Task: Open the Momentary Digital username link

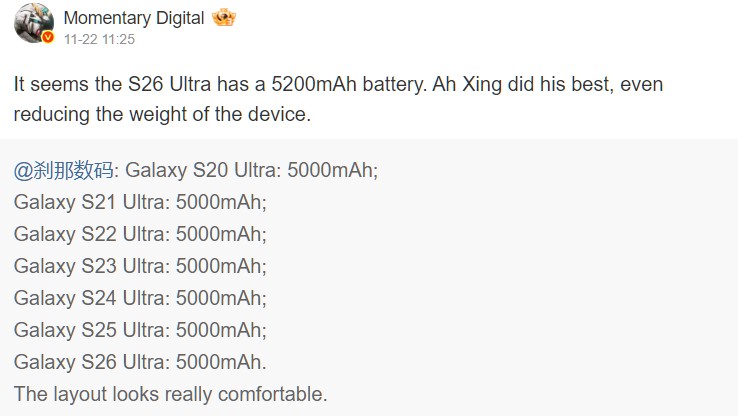Action: 134,18
